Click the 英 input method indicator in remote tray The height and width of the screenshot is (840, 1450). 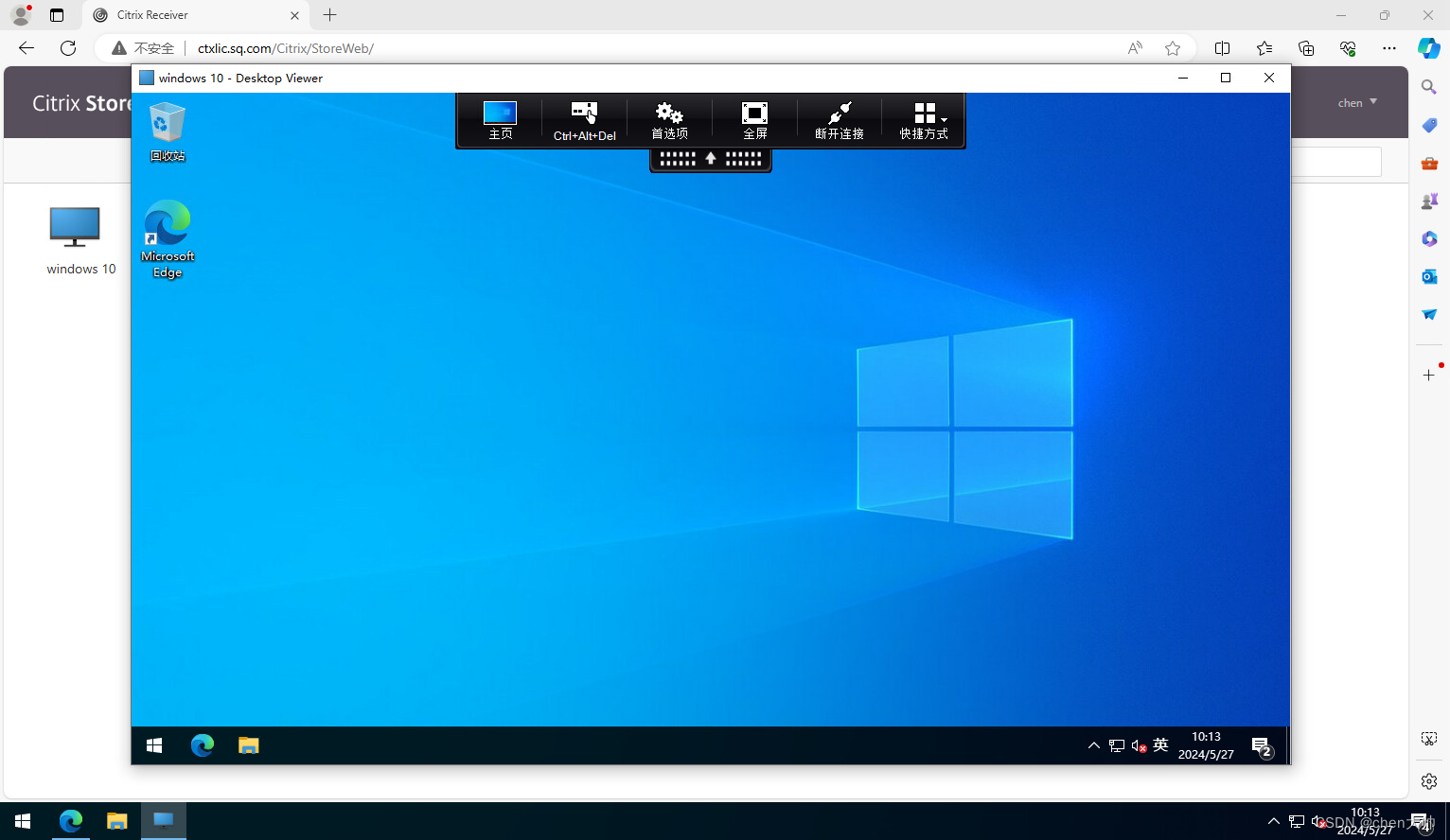point(1161,744)
